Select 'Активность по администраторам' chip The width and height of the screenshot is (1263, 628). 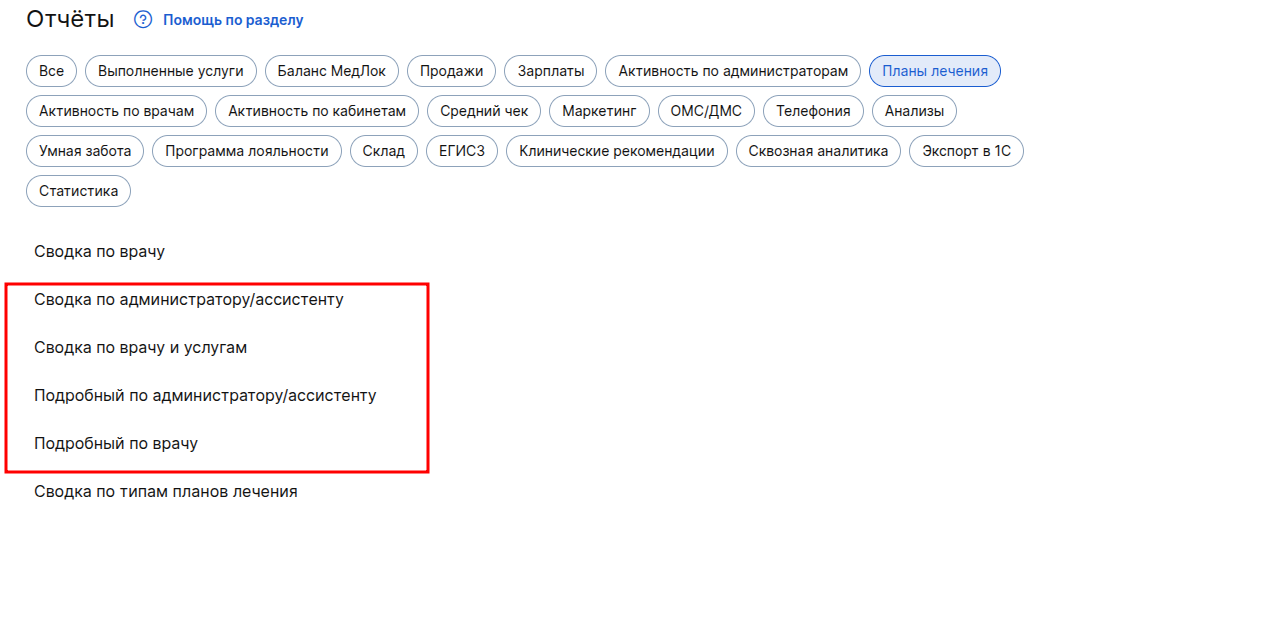pyautogui.click(x=732, y=71)
